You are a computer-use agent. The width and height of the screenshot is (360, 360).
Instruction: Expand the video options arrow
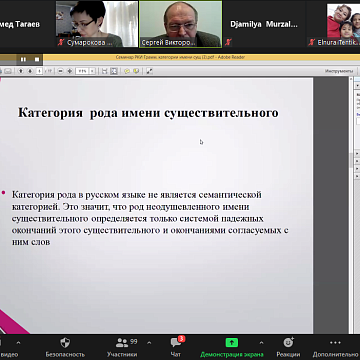(x=19, y=342)
